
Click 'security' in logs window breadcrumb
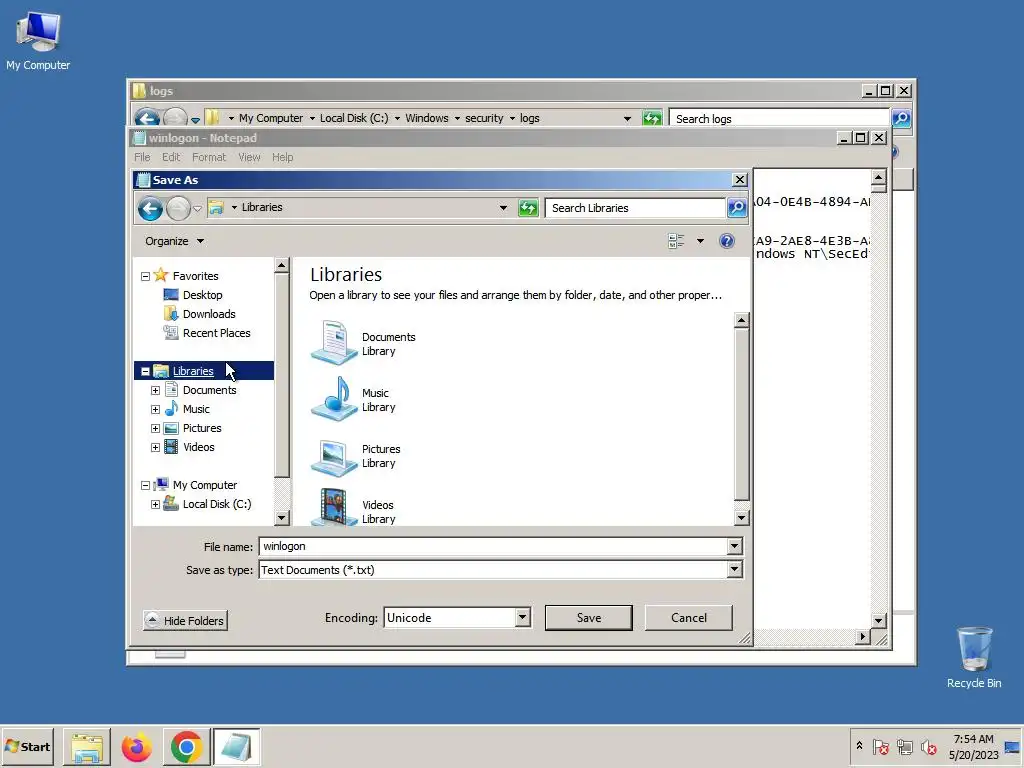(x=484, y=118)
